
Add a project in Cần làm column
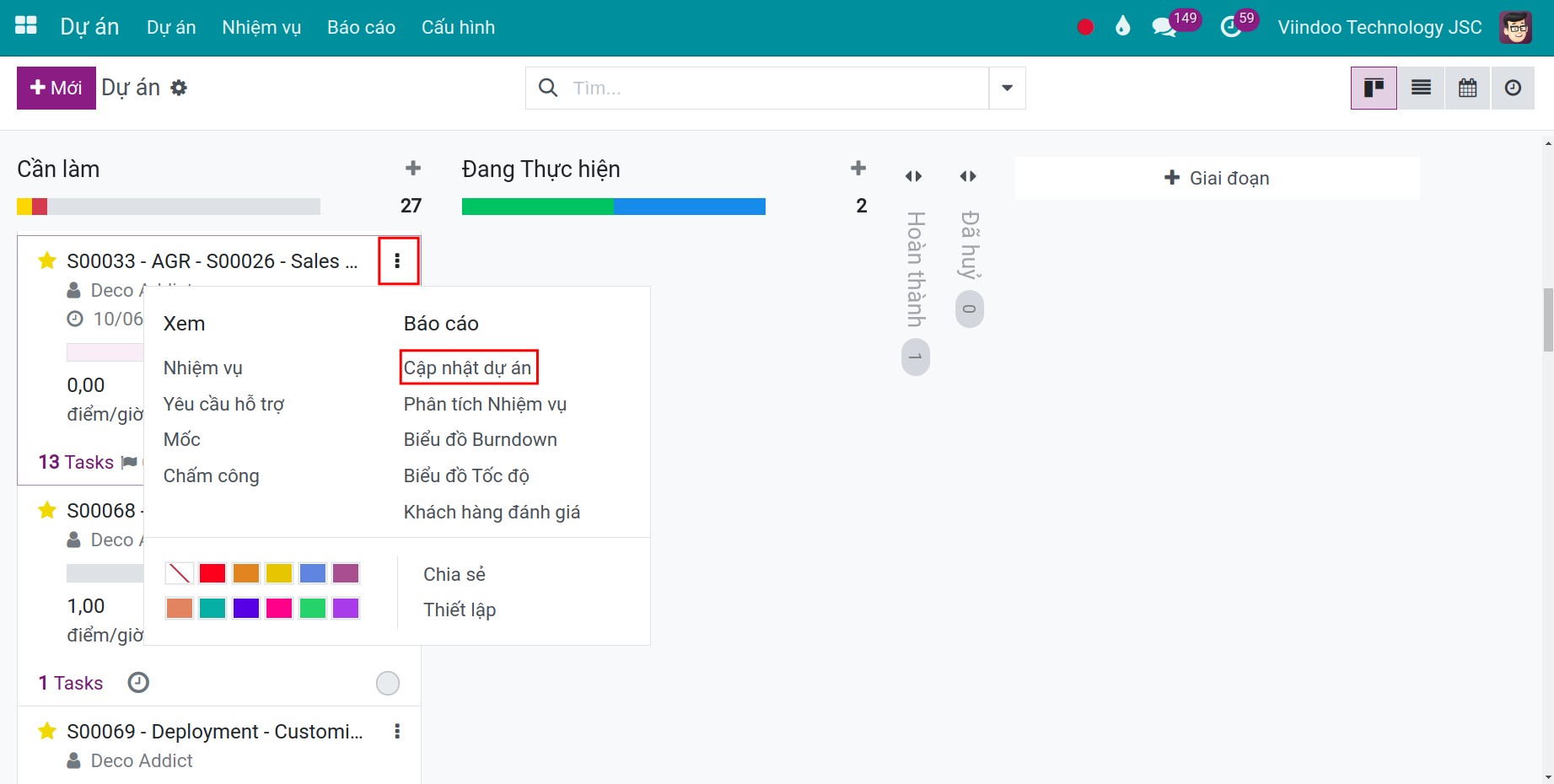(x=412, y=169)
